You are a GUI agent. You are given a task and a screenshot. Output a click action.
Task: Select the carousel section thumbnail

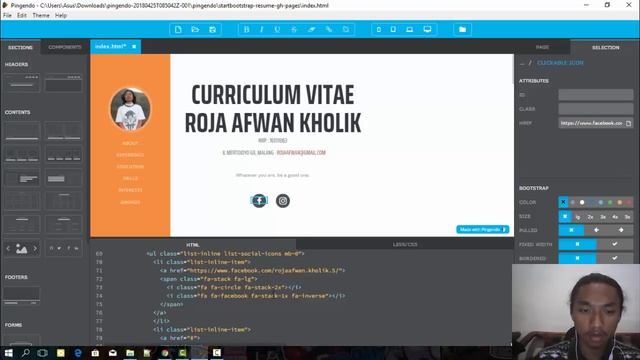22,248
